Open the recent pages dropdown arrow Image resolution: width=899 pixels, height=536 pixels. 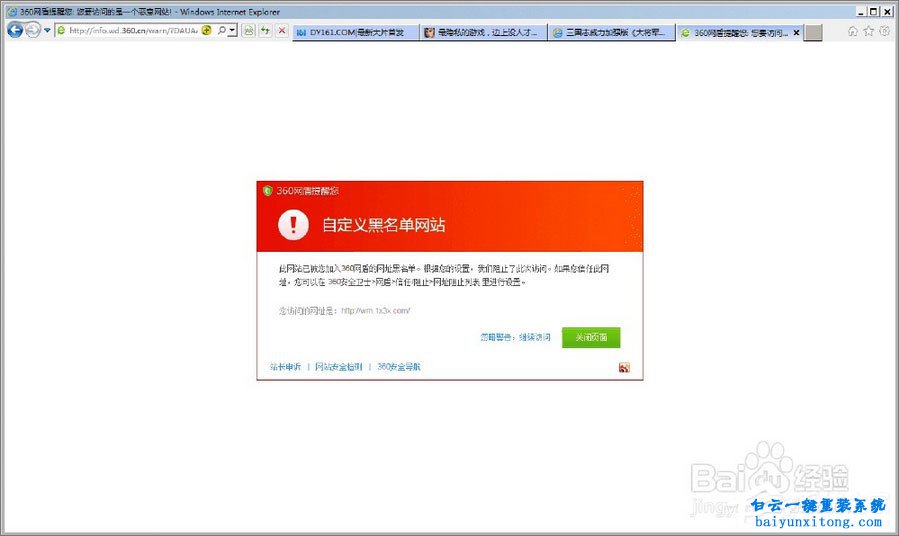[47, 31]
